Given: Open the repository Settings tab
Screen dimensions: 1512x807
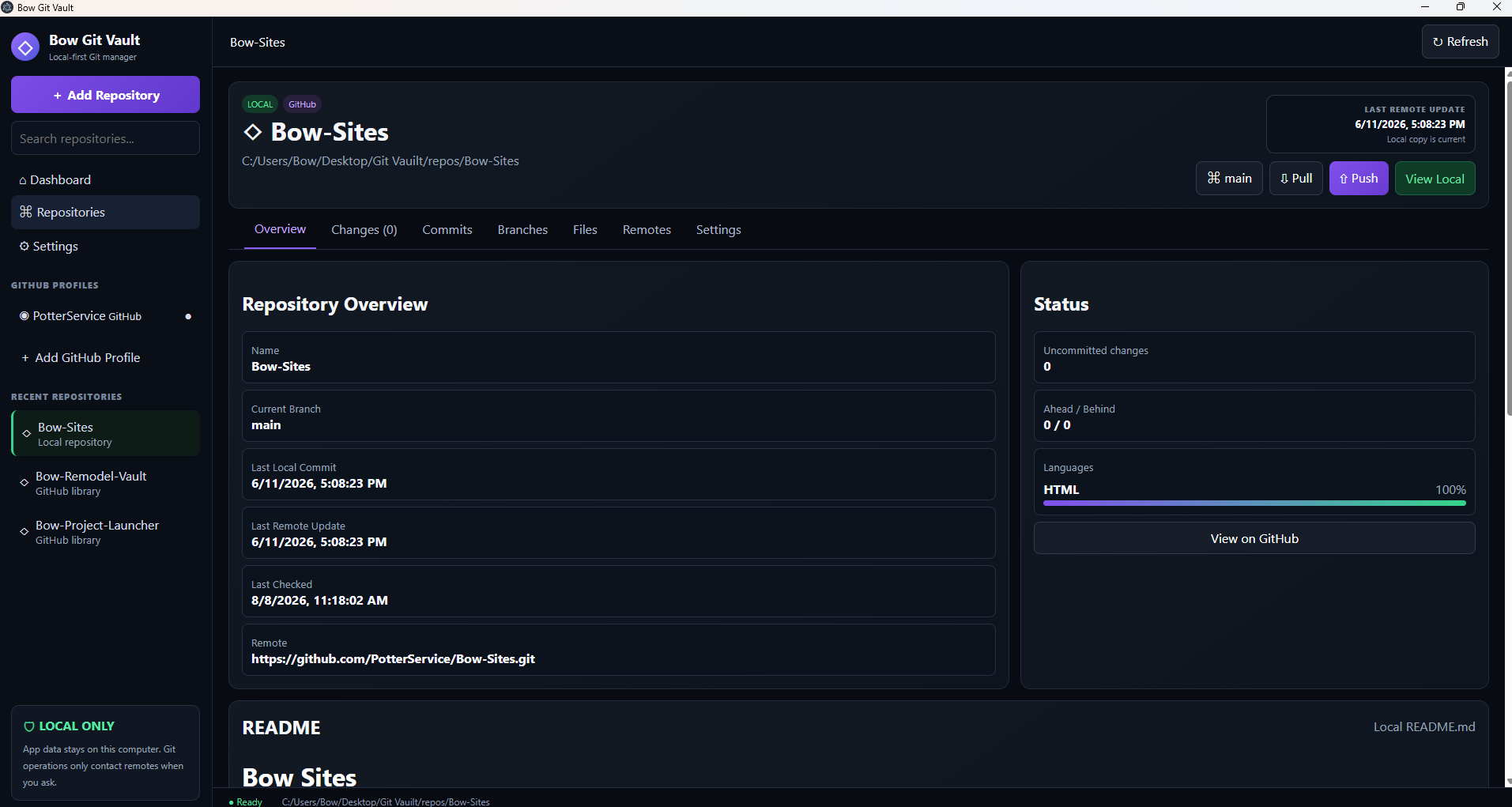Looking at the screenshot, I should tap(718, 230).
